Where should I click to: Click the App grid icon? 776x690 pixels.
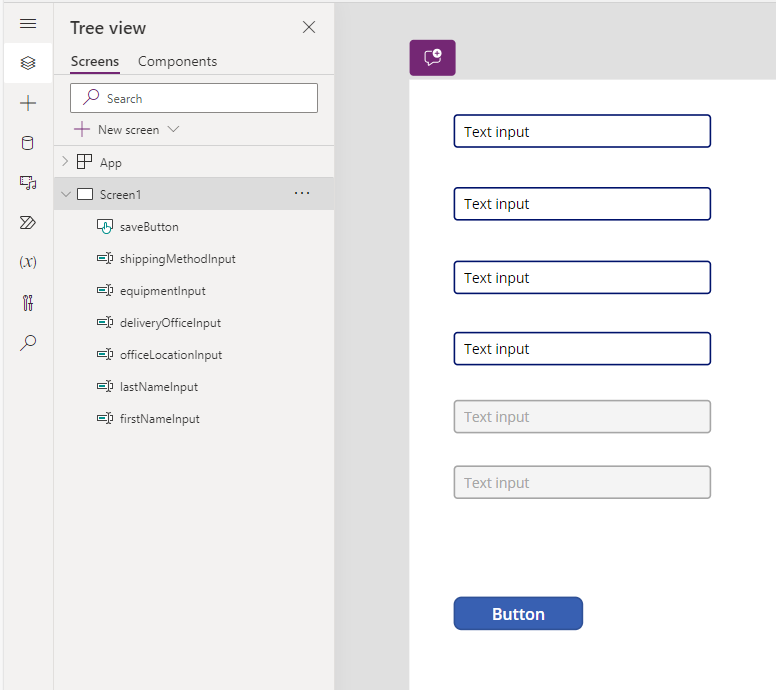pos(85,162)
